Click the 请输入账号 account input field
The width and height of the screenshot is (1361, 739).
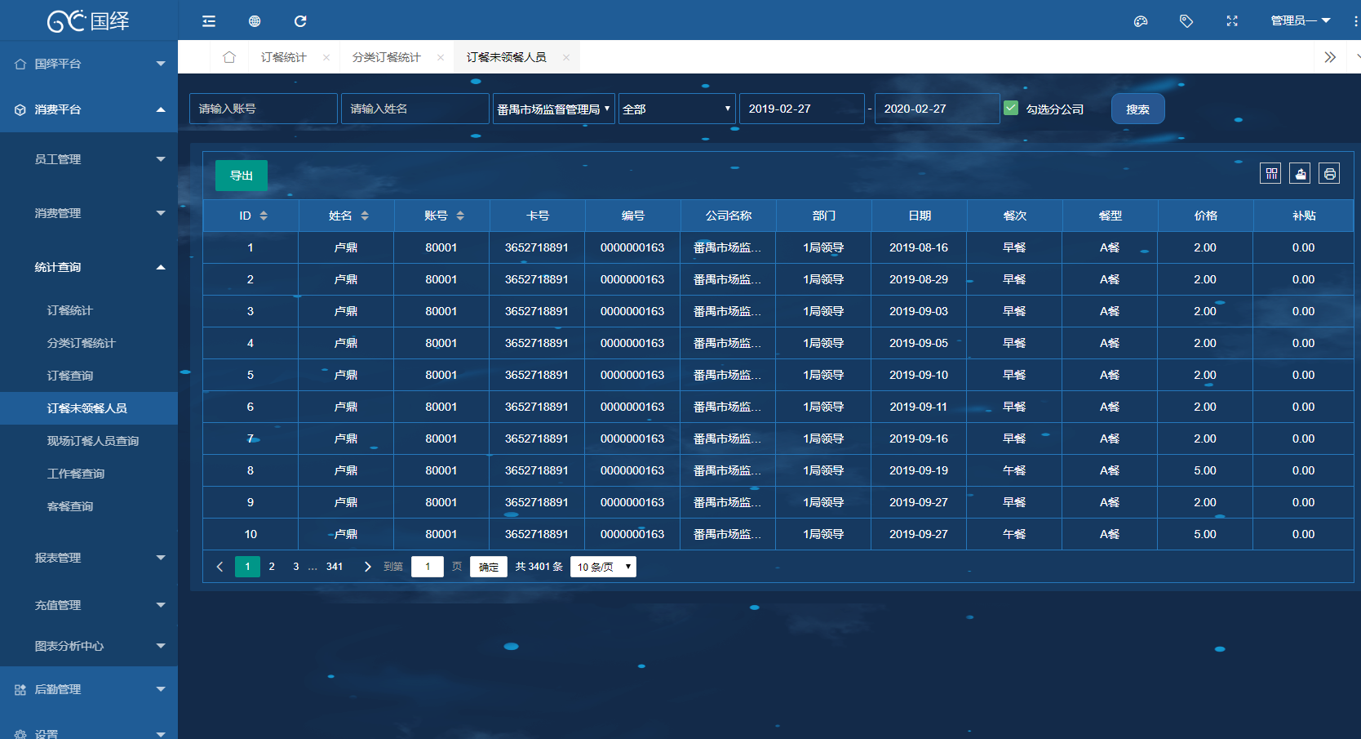[x=263, y=109]
